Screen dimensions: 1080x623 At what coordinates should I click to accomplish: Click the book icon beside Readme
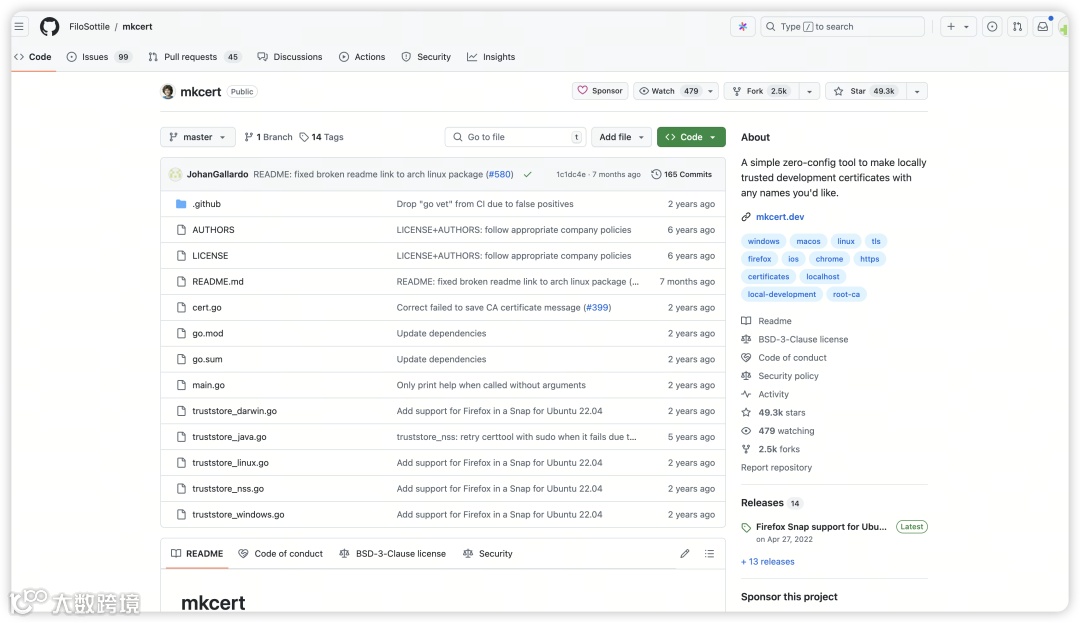746,321
